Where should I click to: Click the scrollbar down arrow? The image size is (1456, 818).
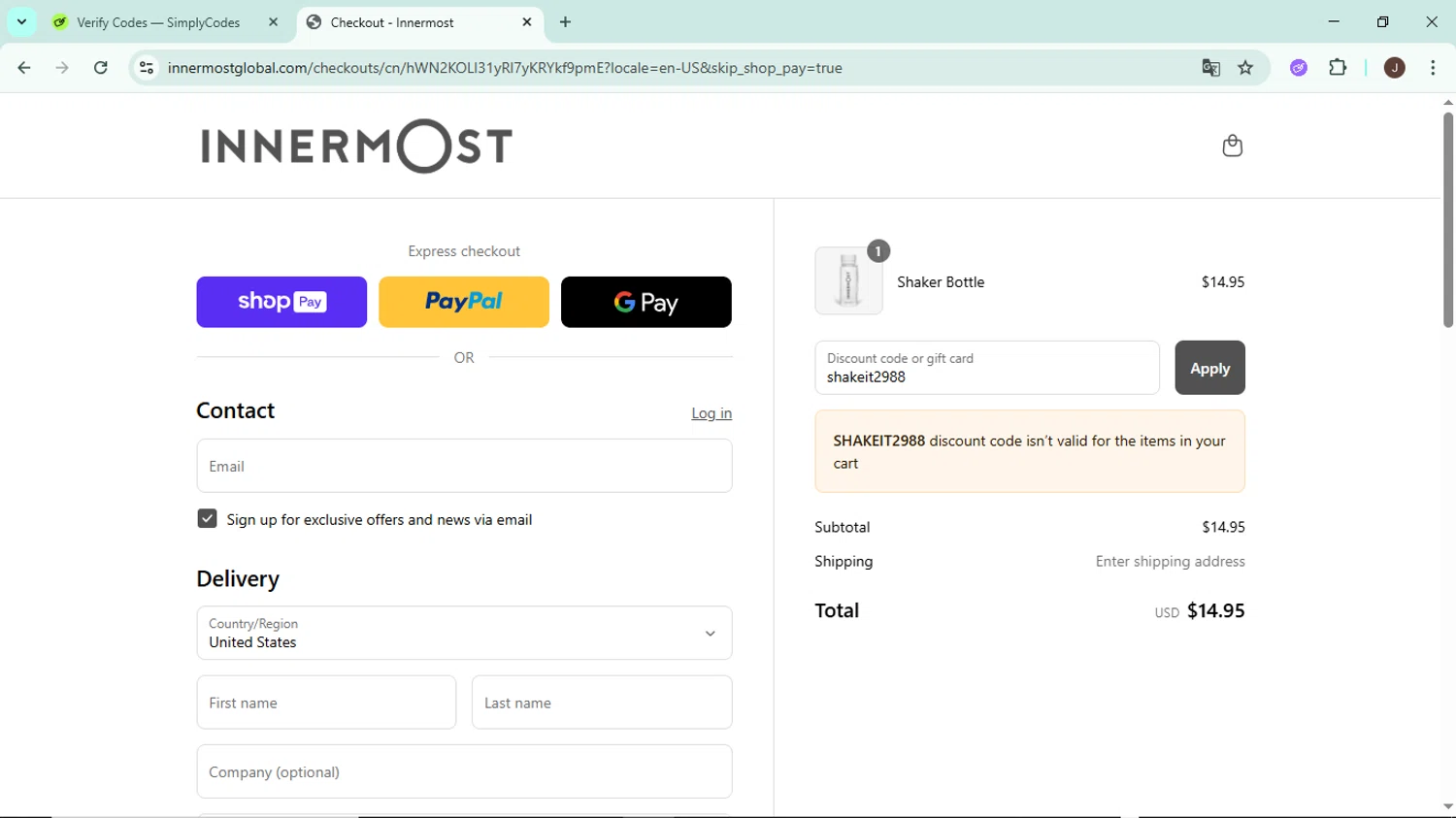(1447, 807)
